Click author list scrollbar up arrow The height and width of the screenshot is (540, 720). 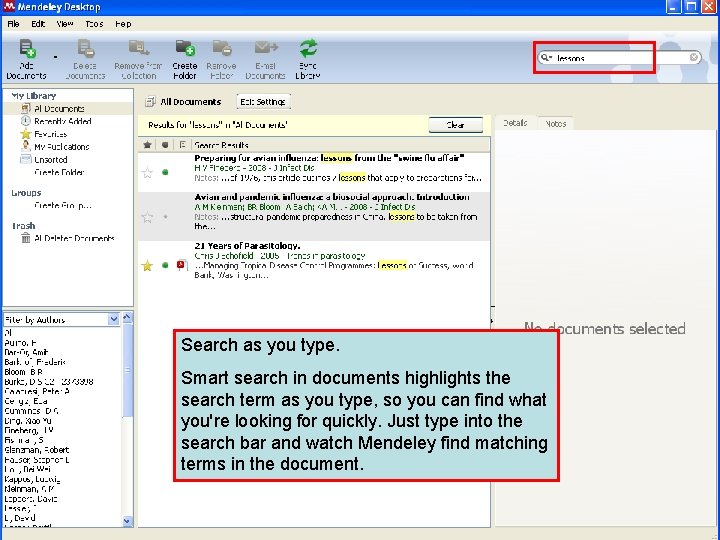tap(127, 317)
